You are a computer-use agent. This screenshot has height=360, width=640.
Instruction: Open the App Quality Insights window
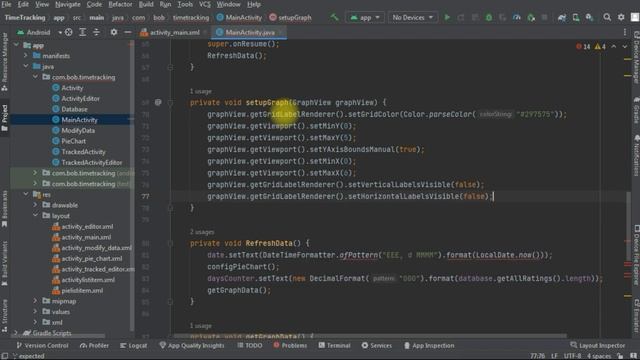click(x=192, y=345)
